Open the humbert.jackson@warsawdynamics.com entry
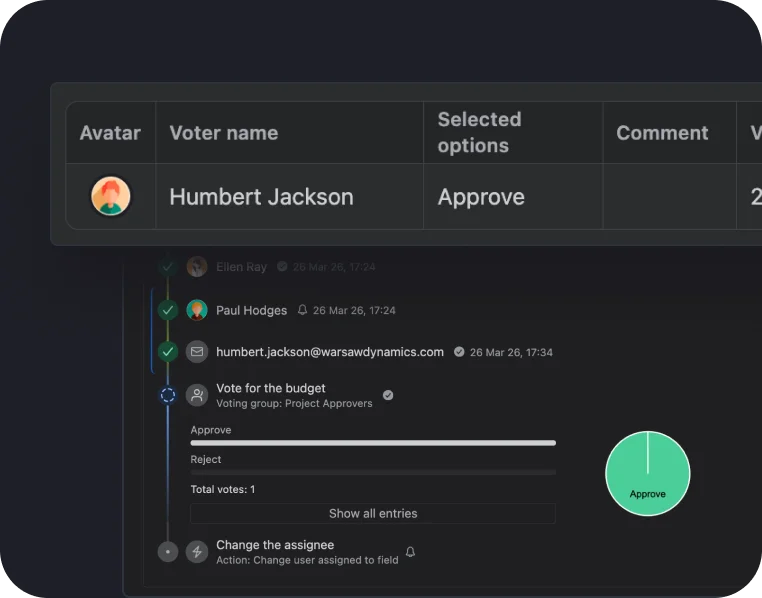 [x=329, y=352]
